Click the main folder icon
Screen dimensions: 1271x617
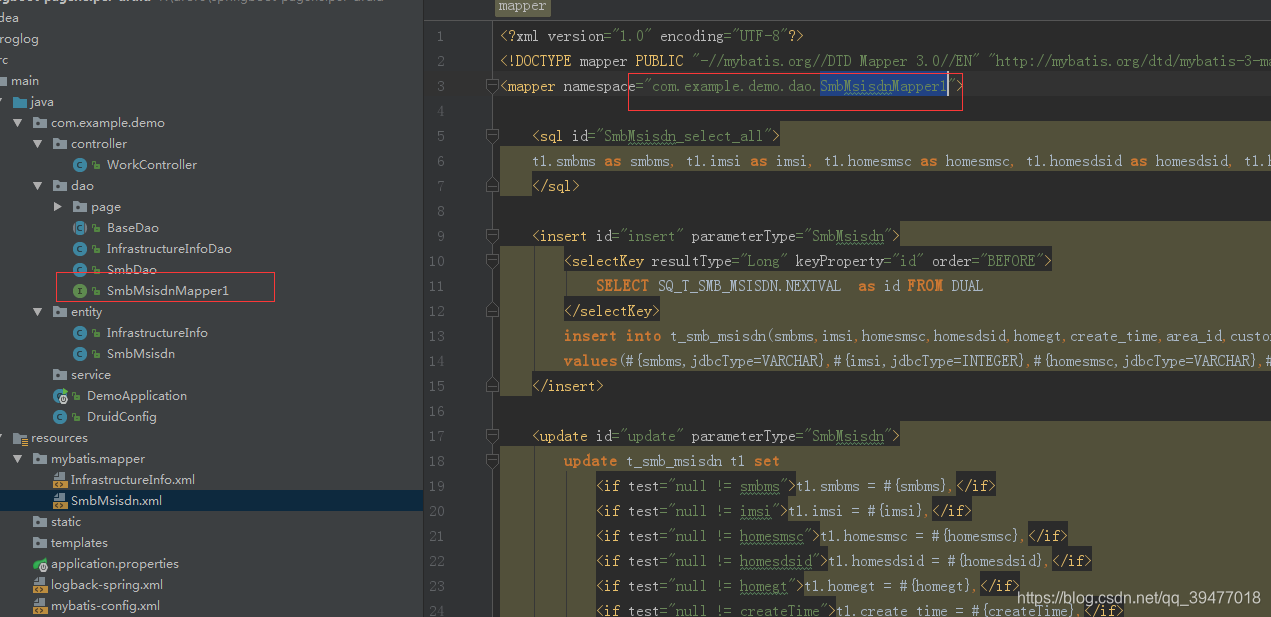[3, 81]
